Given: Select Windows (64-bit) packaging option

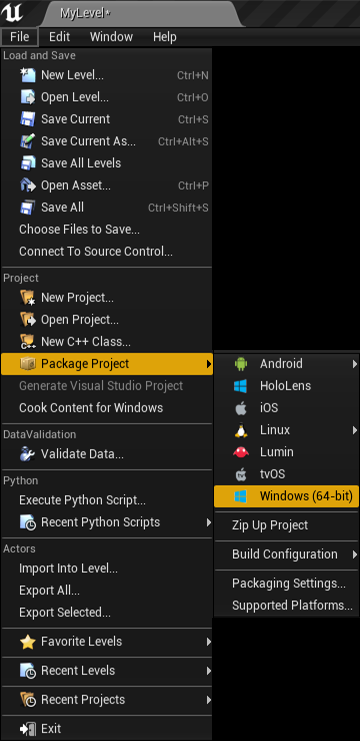Looking at the screenshot, I should (287, 496).
